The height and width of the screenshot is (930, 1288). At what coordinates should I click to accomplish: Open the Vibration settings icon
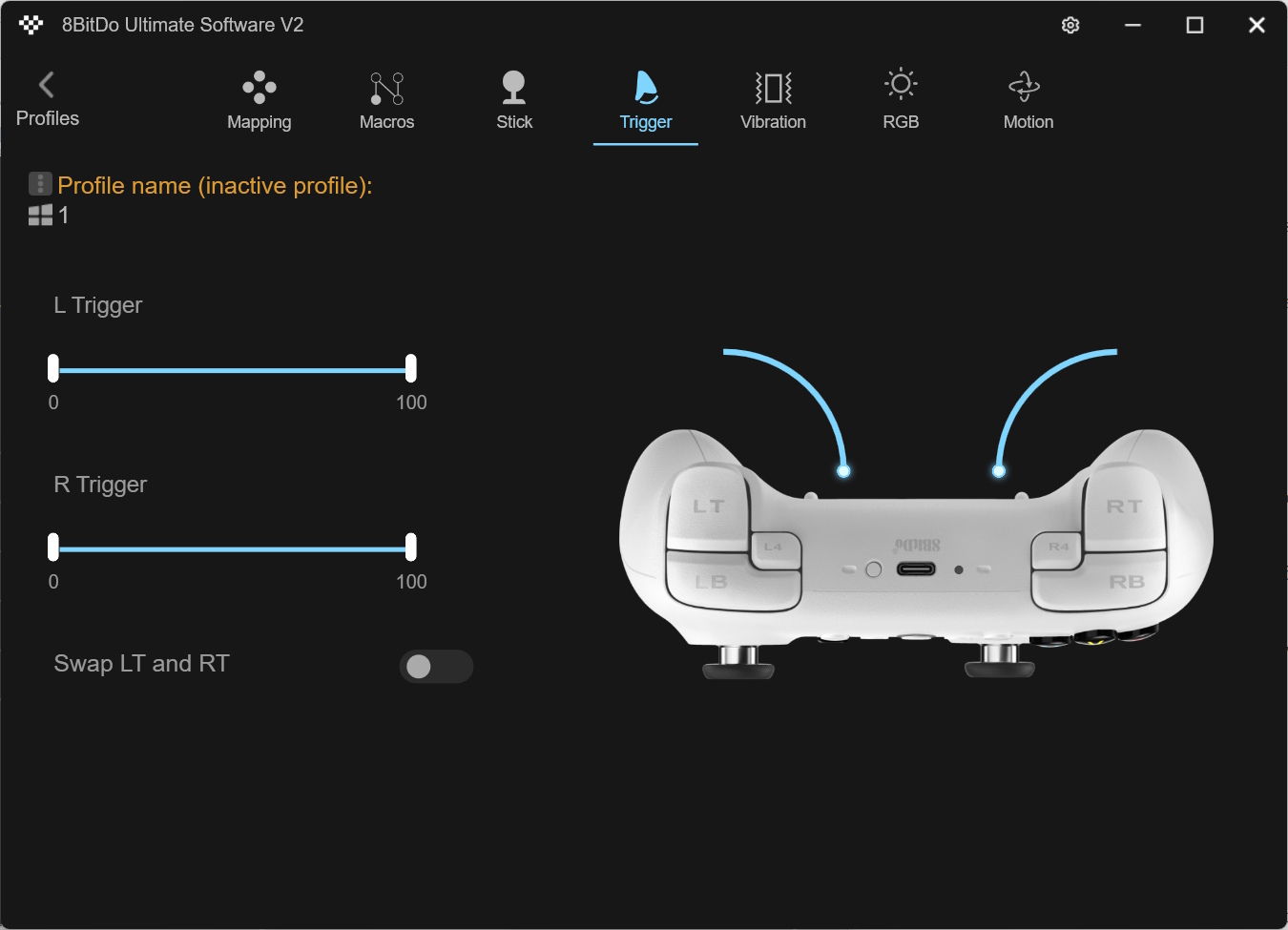click(x=773, y=88)
